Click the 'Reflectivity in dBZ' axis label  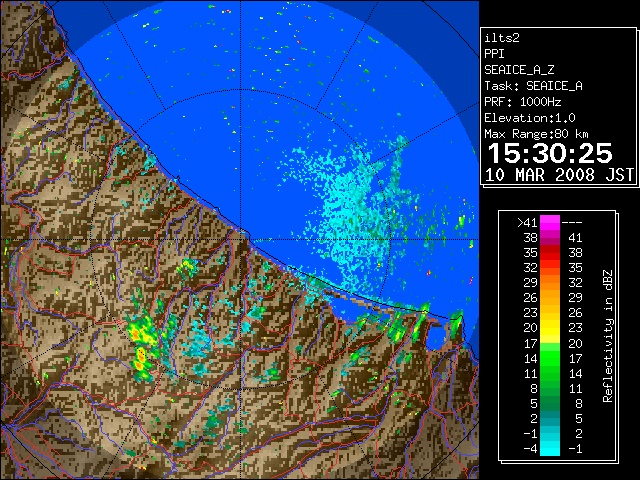(x=608, y=336)
